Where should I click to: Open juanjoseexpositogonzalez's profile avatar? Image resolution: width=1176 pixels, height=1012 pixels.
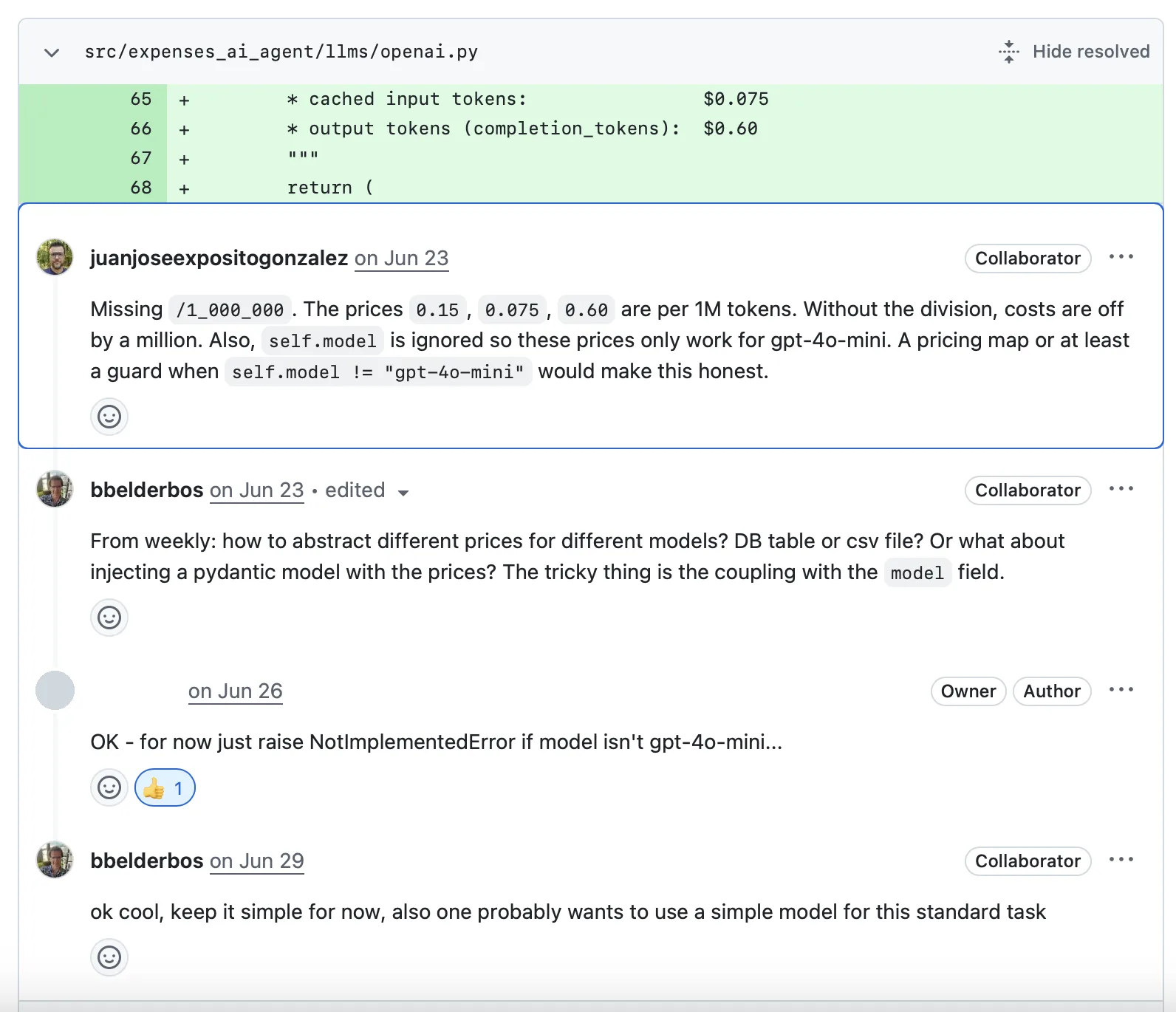click(55, 257)
